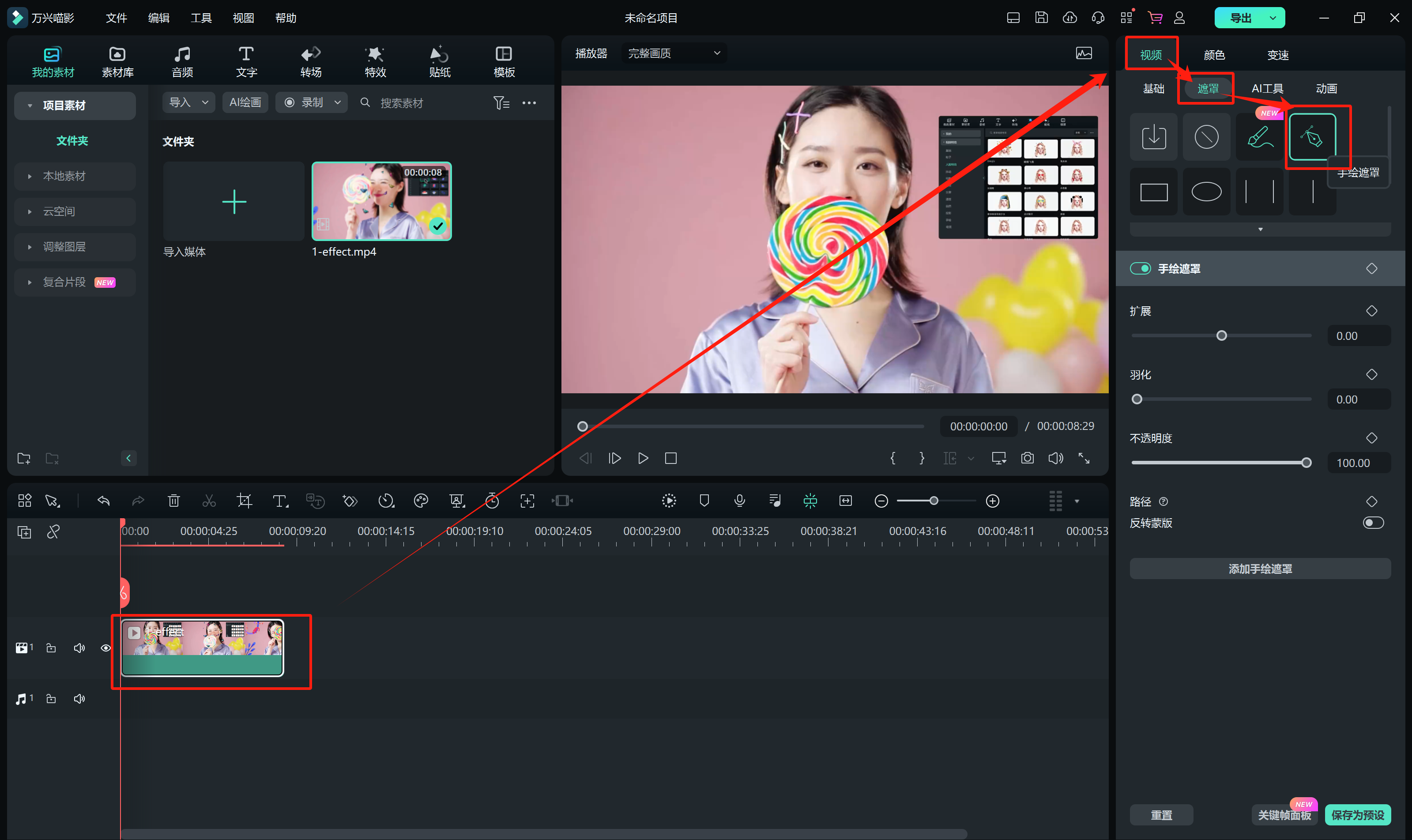Toggle the 手绘遮罩 switch off
The width and height of the screenshot is (1412, 840).
coord(1140,268)
